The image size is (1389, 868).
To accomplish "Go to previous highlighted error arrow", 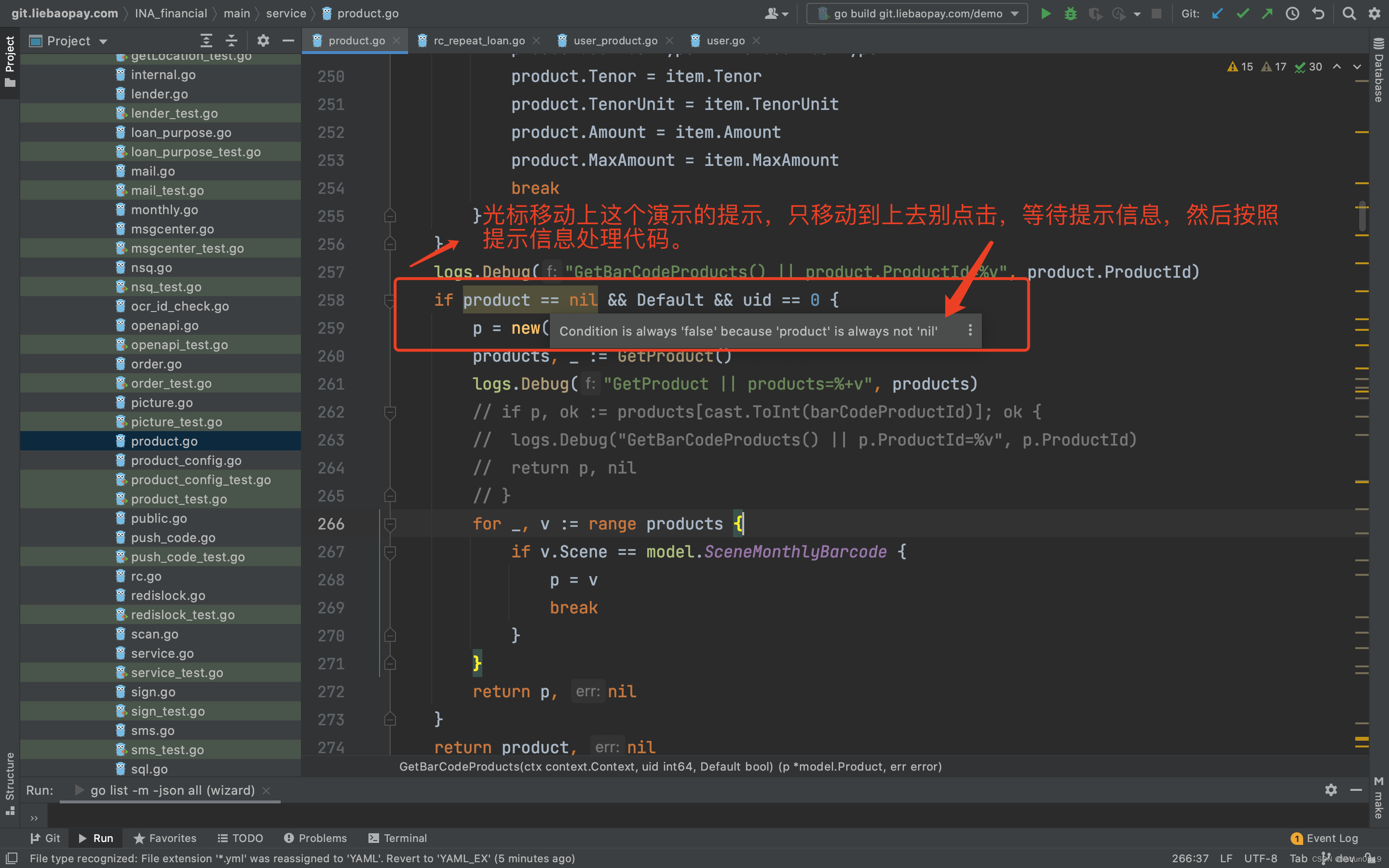I will click(1337, 67).
